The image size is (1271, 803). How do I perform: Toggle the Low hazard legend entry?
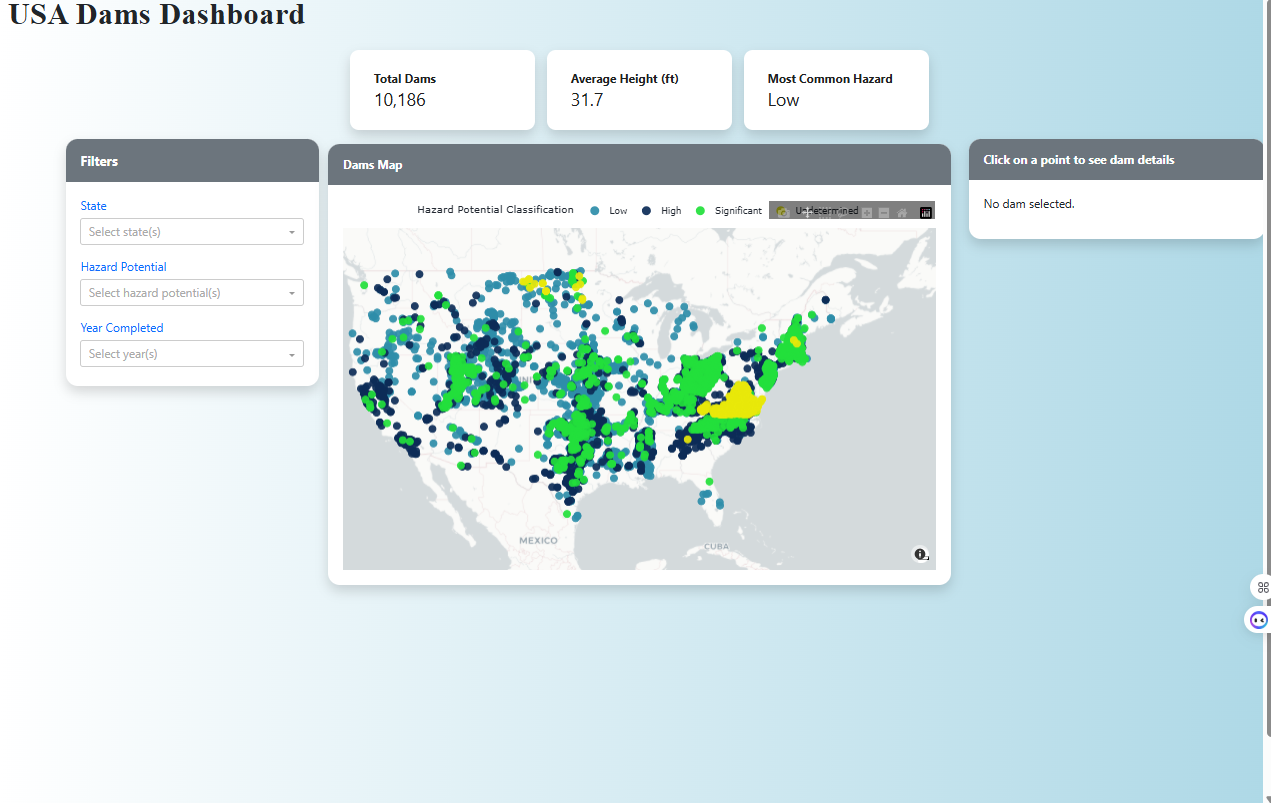(x=609, y=211)
